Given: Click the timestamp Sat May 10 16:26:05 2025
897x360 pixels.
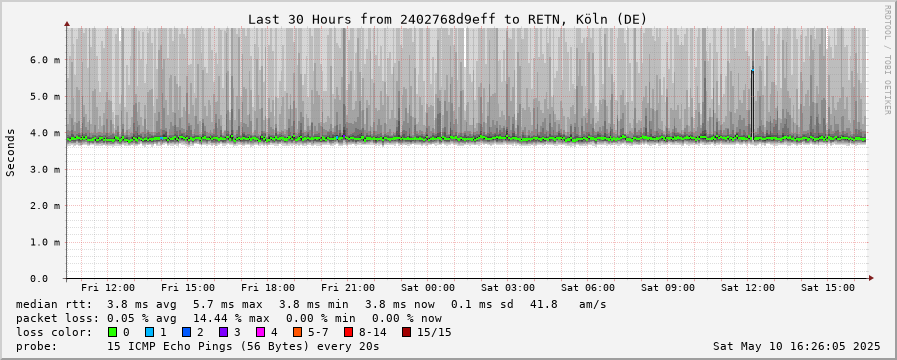Looking at the screenshot, I should tap(796, 346).
